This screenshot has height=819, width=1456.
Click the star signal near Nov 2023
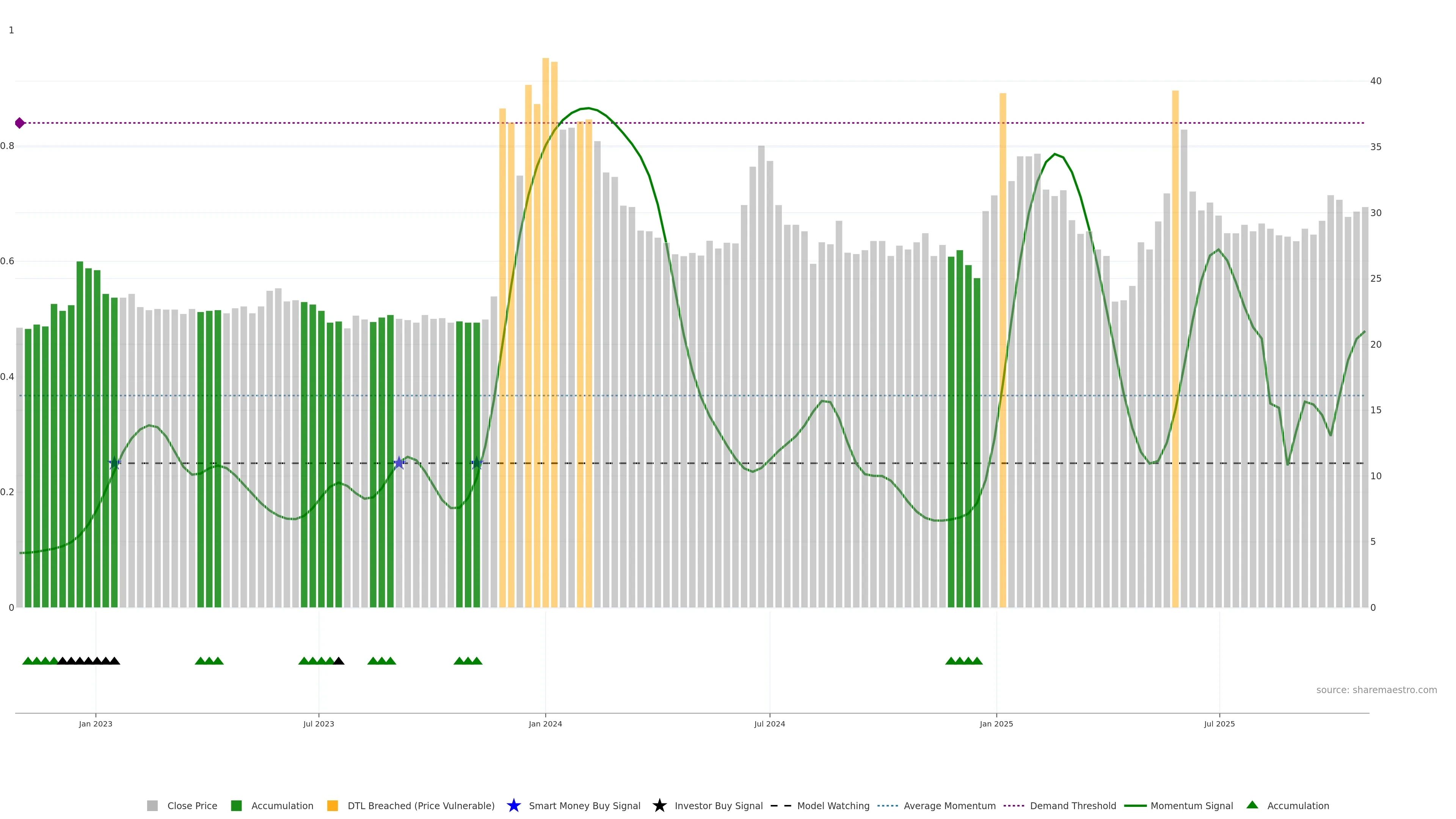tap(477, 463)
